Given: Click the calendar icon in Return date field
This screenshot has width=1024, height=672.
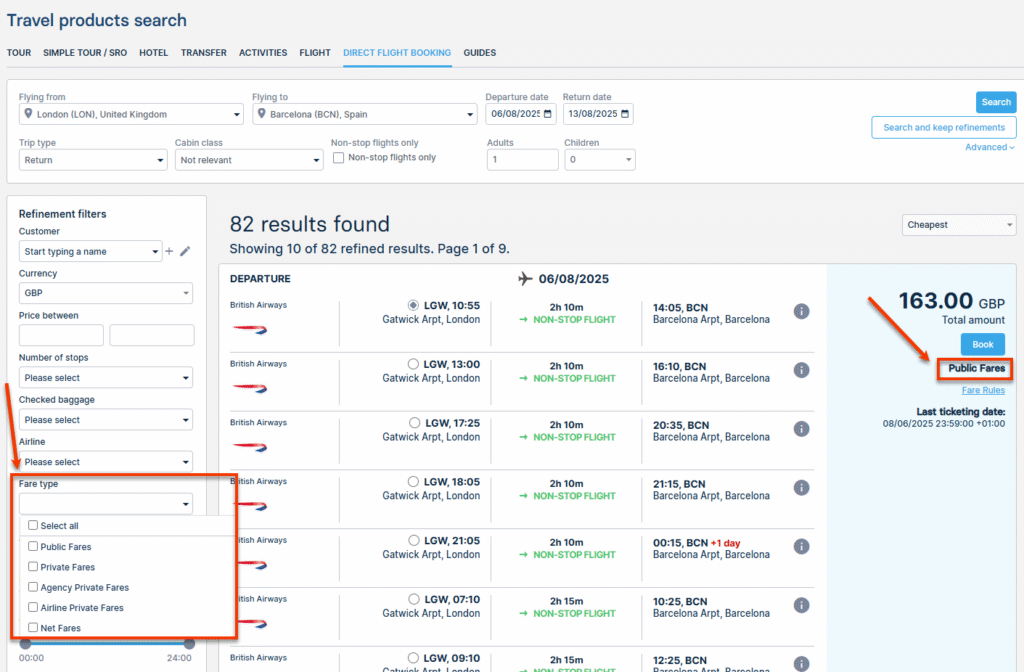Looking at the screenshot, I should [626, 114].
